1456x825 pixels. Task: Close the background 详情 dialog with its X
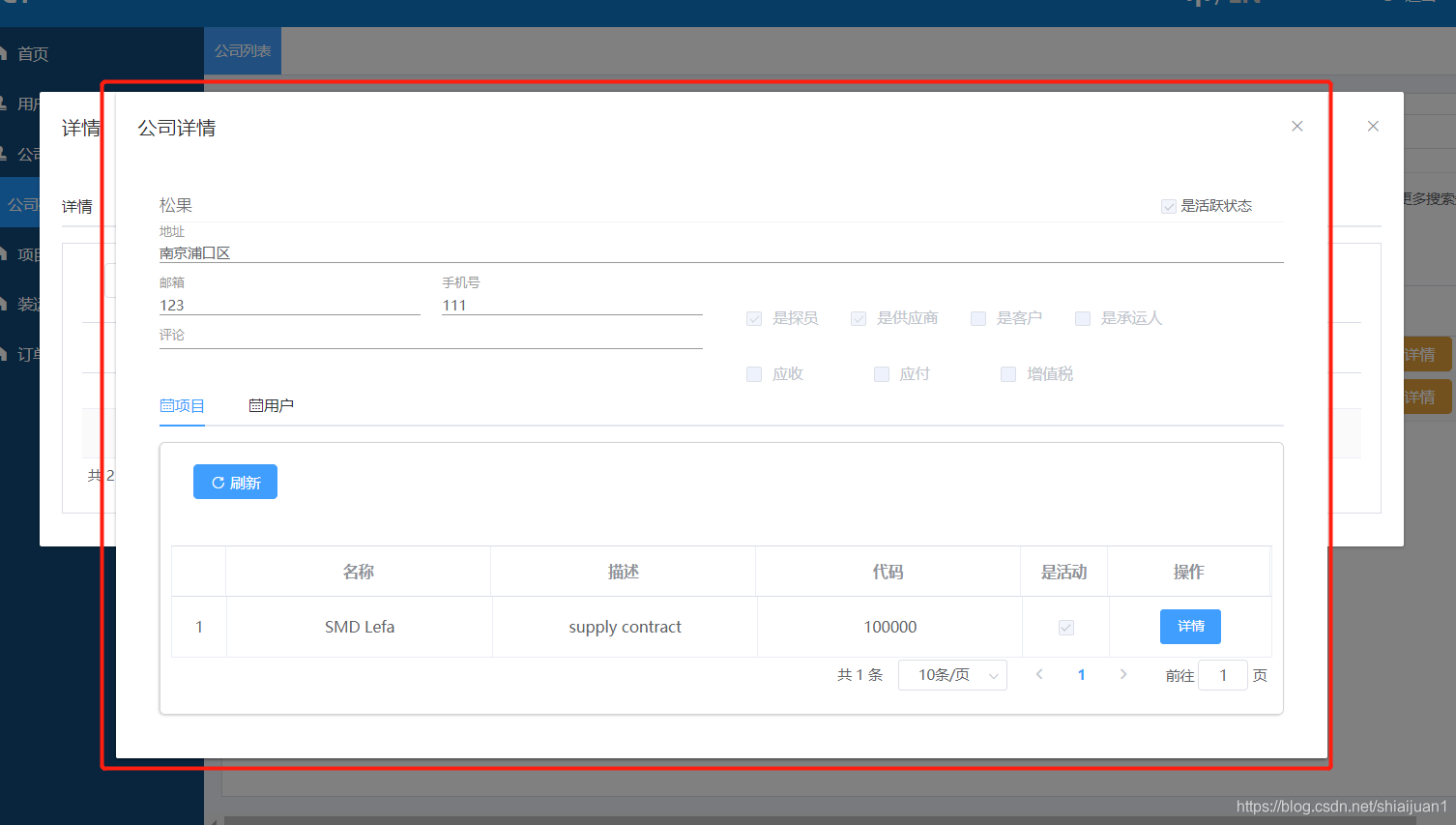(x=1373, y=127)
